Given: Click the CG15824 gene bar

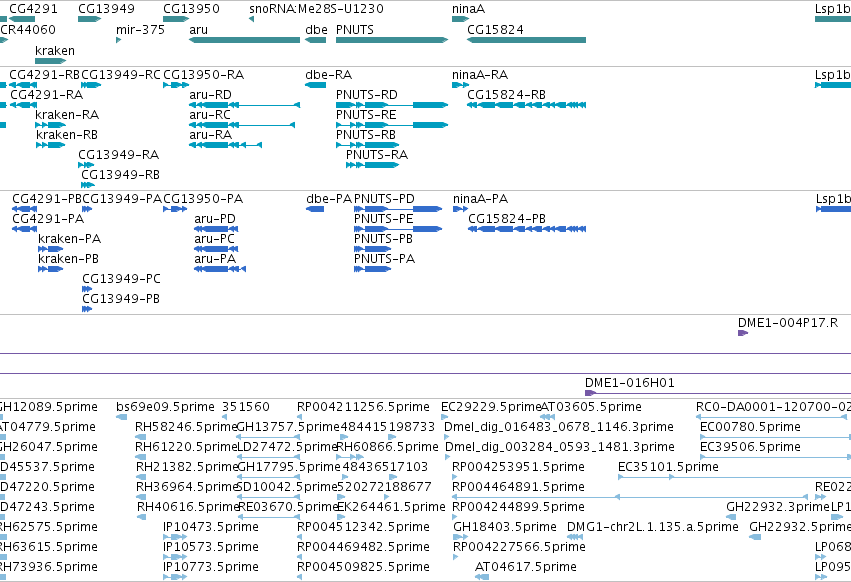Looking at the screenshot, I should pos(526,40).
